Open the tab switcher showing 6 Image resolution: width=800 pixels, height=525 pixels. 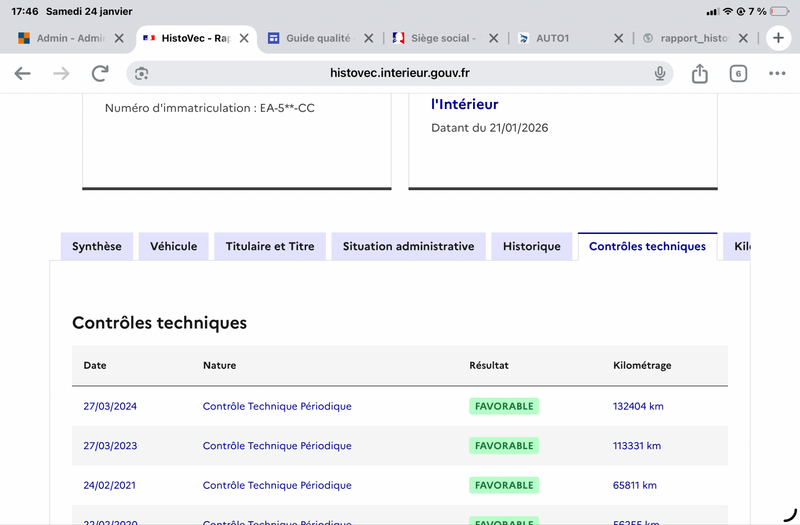(x=738, y=73)
